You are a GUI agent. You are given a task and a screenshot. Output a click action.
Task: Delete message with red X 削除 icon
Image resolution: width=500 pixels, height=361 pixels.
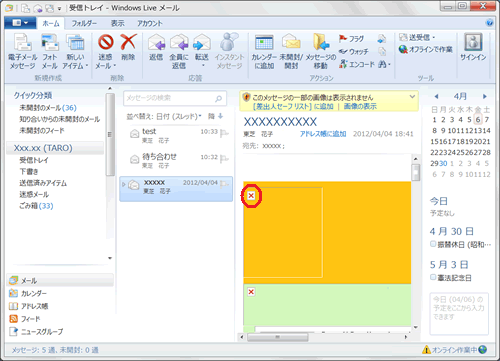click(128, 42)
